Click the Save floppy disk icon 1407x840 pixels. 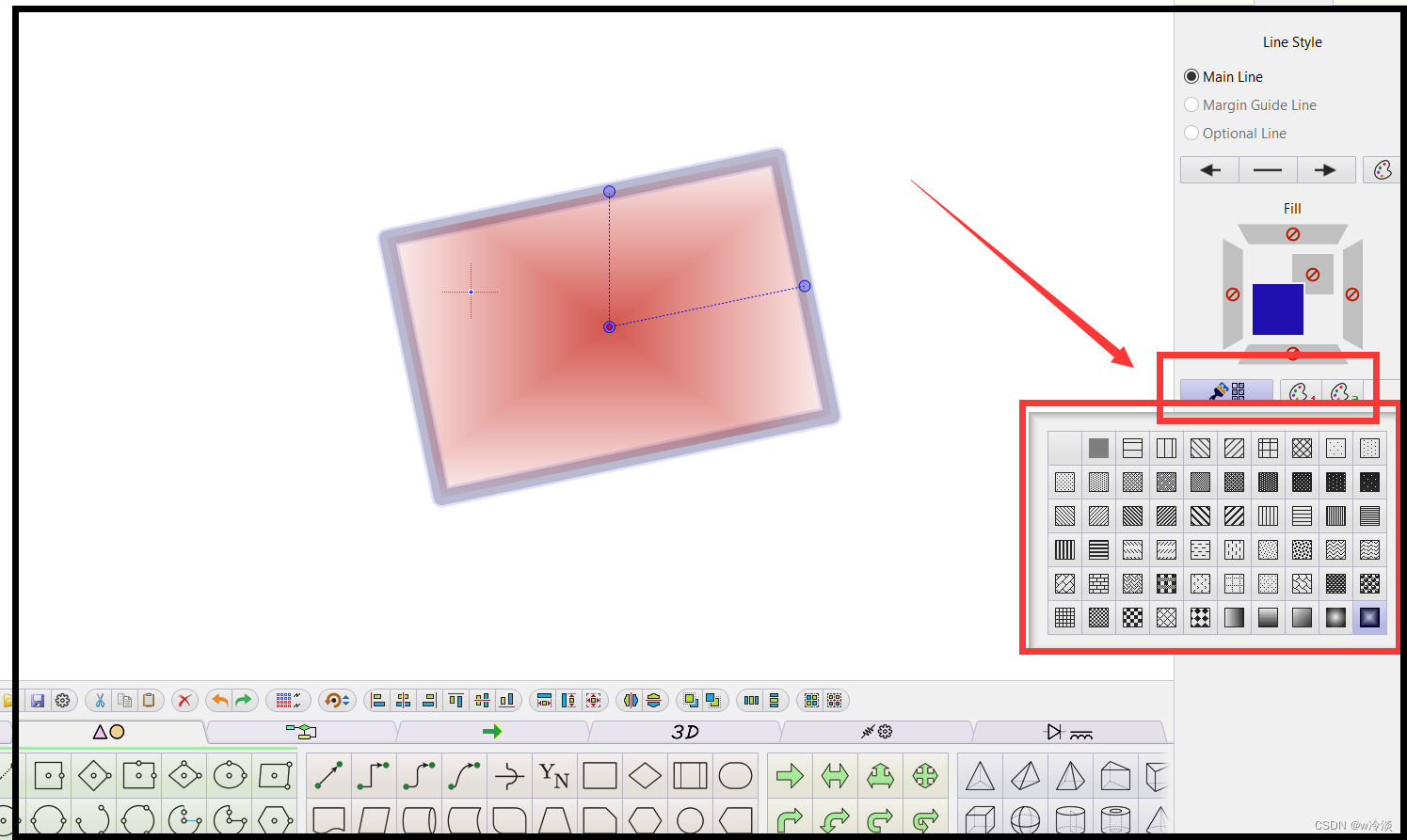pyautogui.click(x=38, y=701)
